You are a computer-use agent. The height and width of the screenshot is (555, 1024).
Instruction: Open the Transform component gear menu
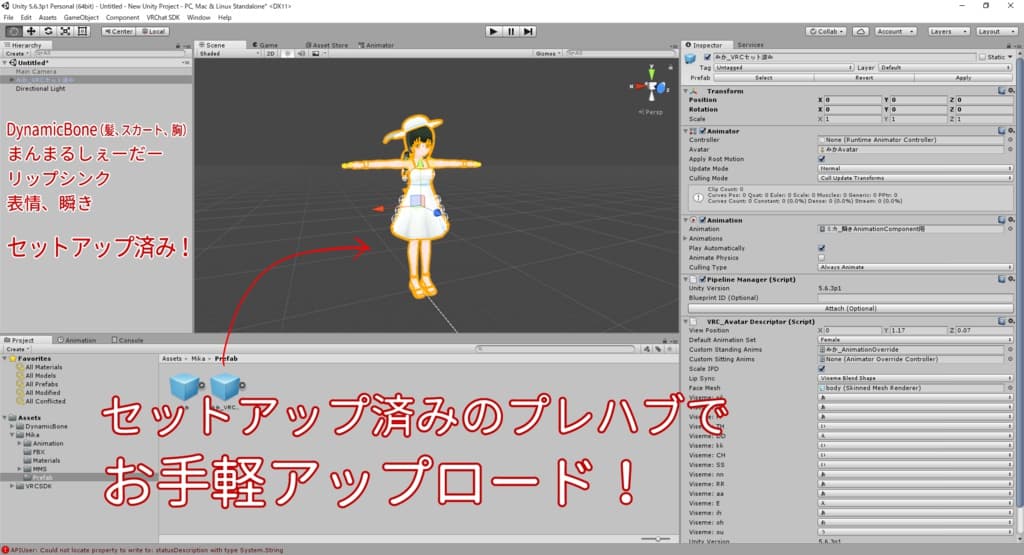tap(1011, 91)
